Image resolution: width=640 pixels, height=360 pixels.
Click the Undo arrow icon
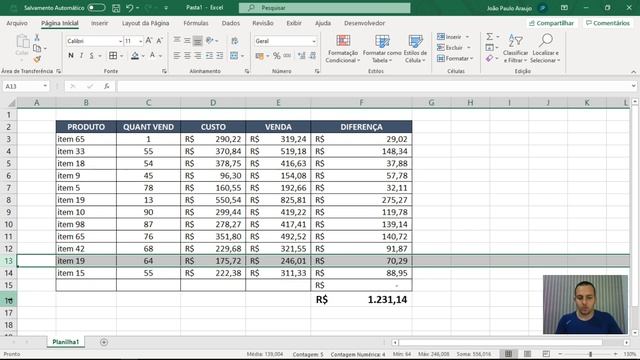[130, 8]
